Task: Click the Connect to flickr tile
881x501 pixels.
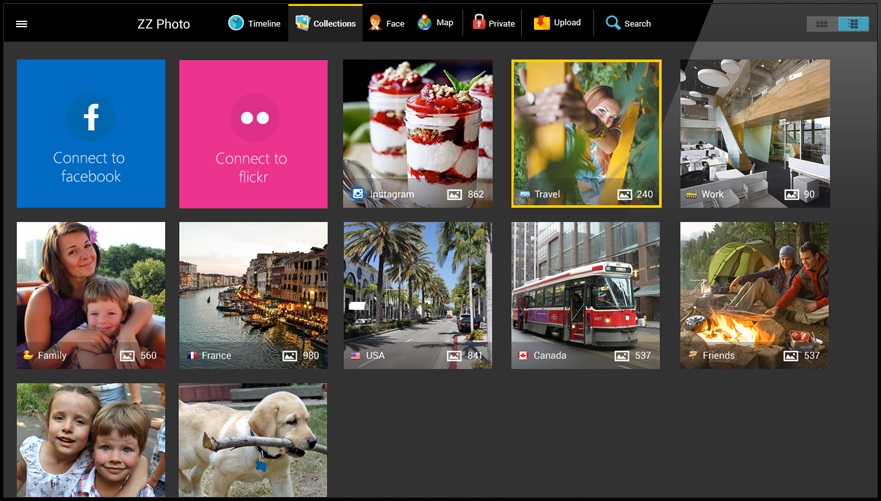Action: tap(253, 134)
